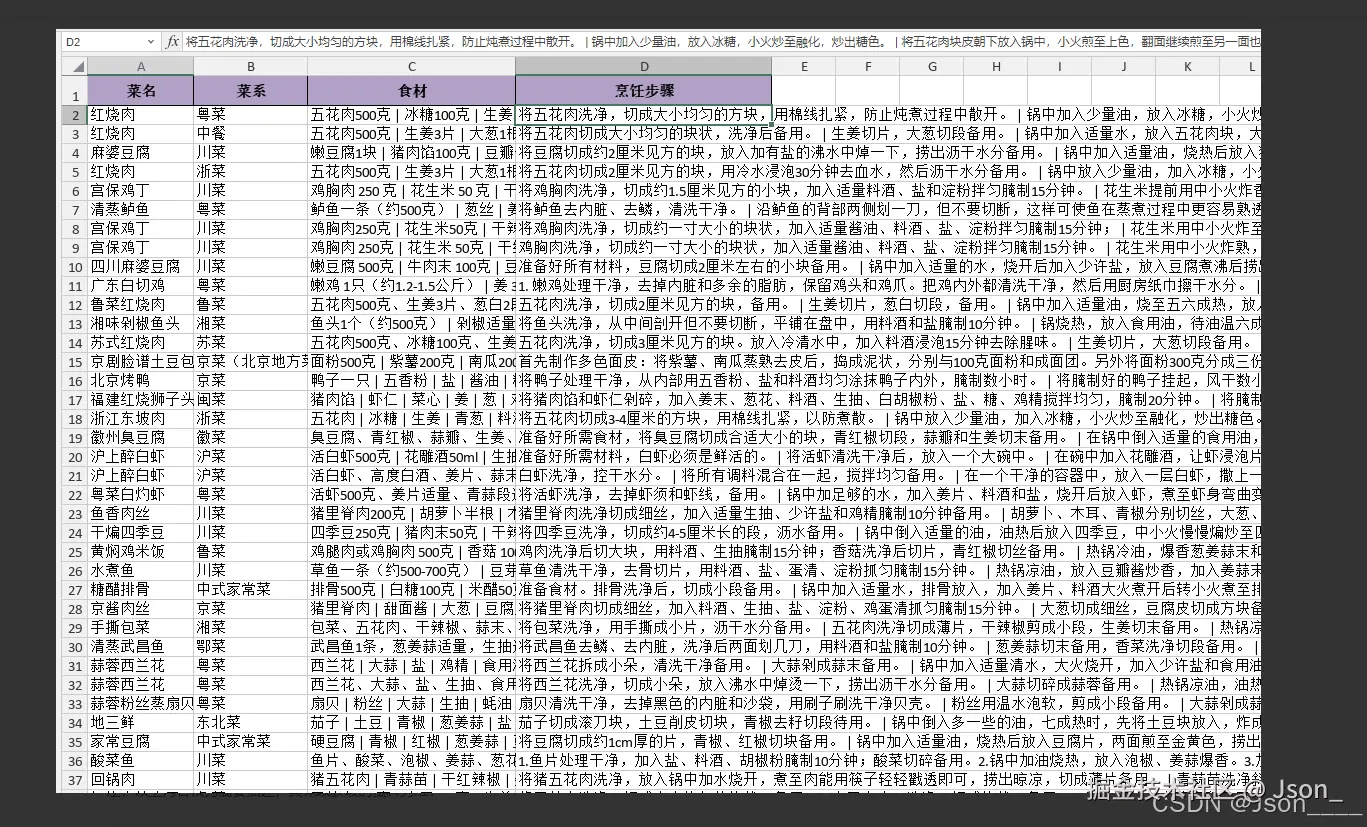Click the ingredients cell starting 排骨500克
Screen dimensions: 1367x827
point(412,589)
